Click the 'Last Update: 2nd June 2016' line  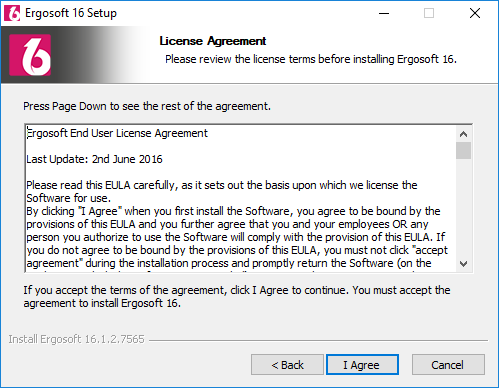coord(94,159)
